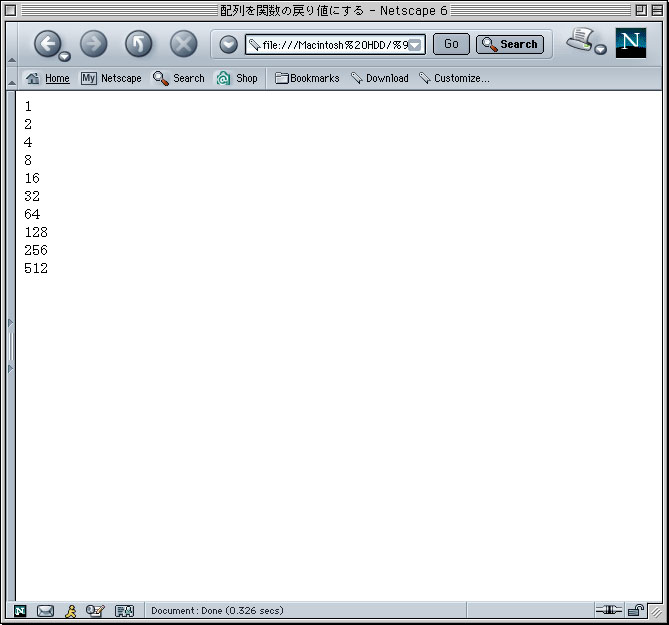Click the Stop loading button

[183, 44]
